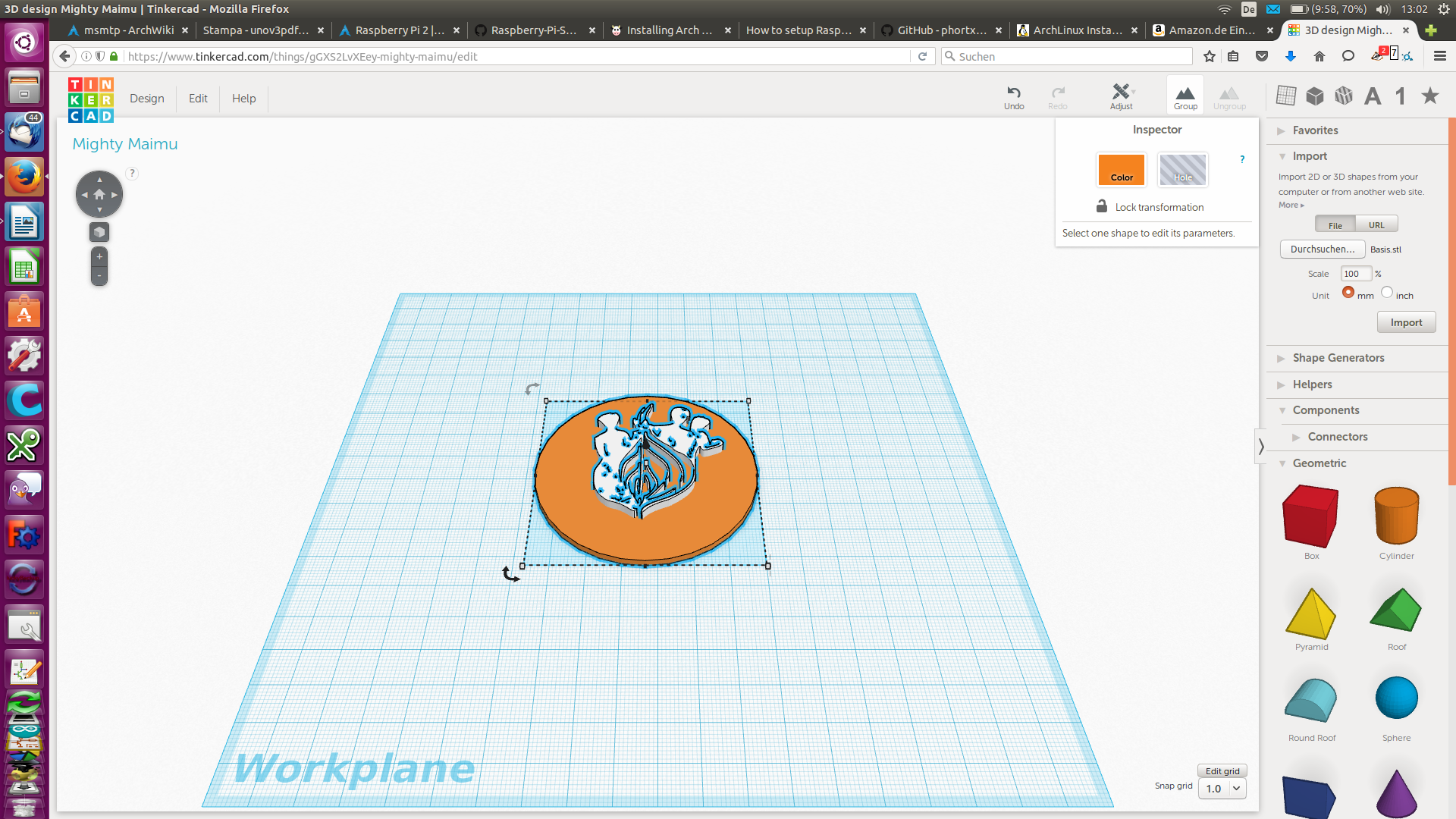Click the orange Color swatch
Screen dimensions: 1456x819
coord(1122,170)
